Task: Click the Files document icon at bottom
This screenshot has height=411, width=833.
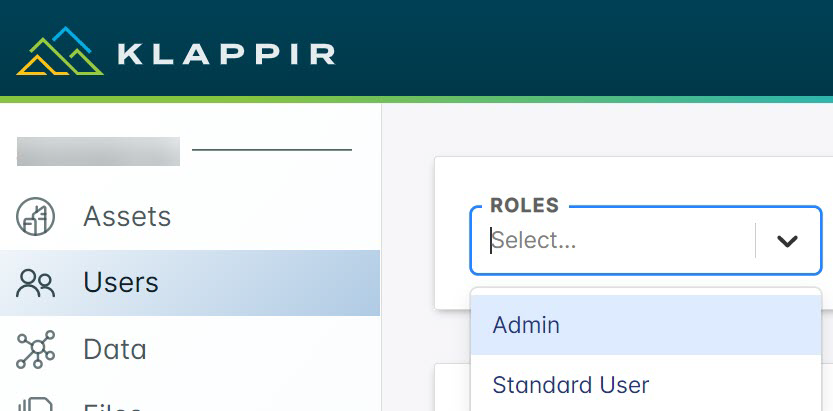Action: [35, 404]
